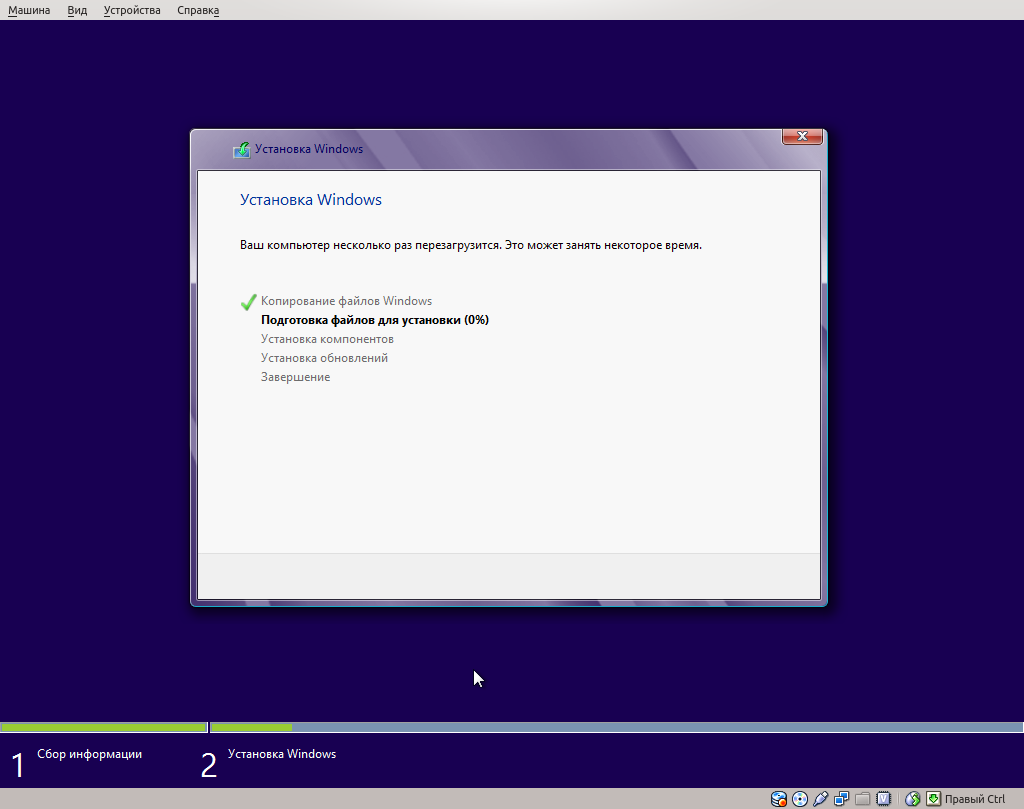Screen dimensions: 1024x809
Task: Open the Вид menu
Action: point(76,10)
